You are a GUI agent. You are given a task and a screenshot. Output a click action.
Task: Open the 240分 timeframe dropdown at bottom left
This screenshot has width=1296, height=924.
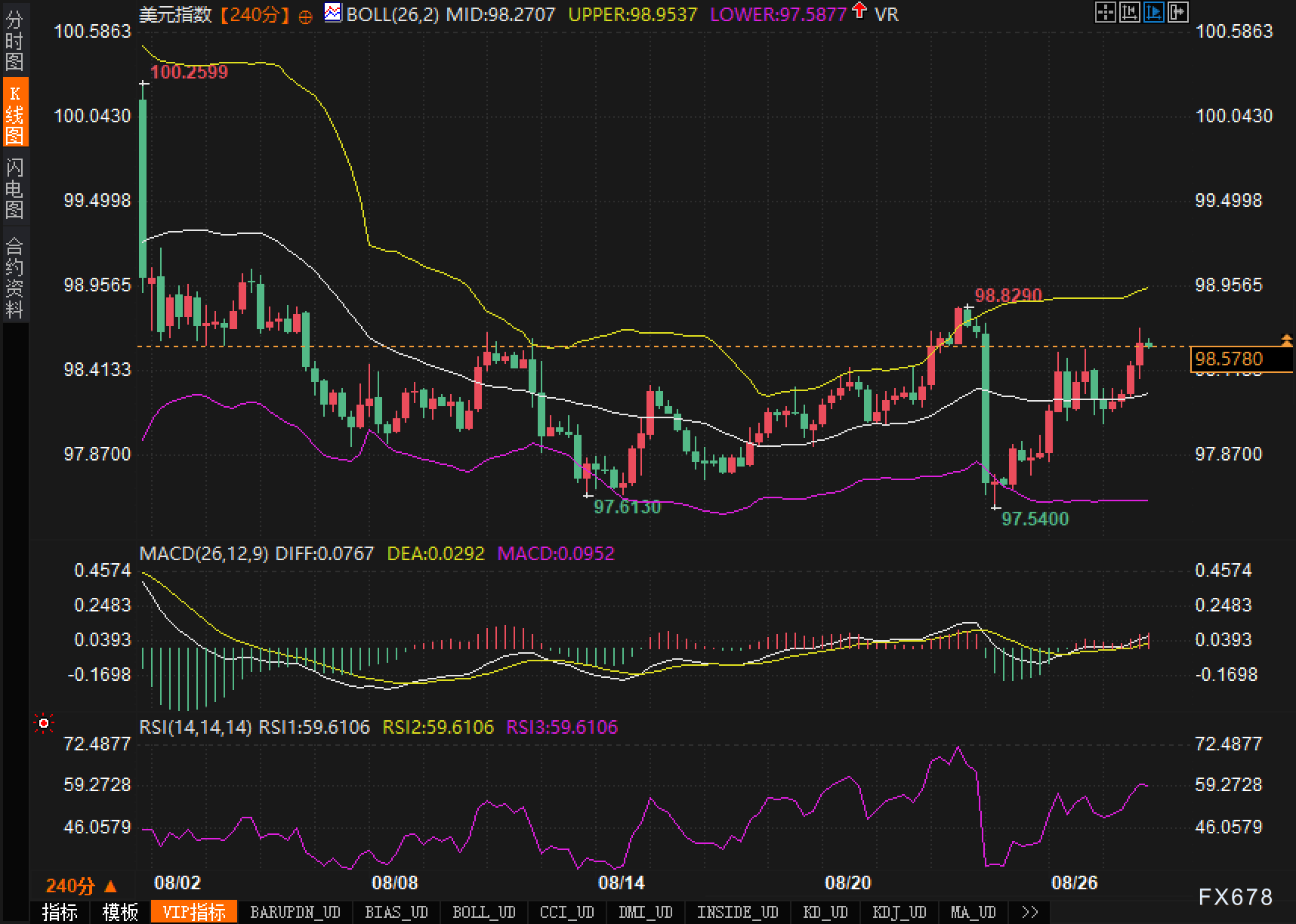tap(82, 885)
